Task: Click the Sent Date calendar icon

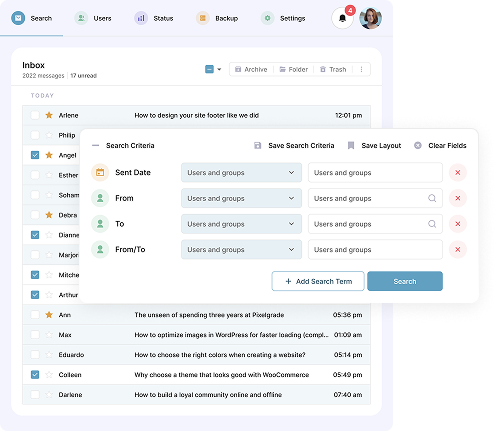Action: (x=100, y=173)
